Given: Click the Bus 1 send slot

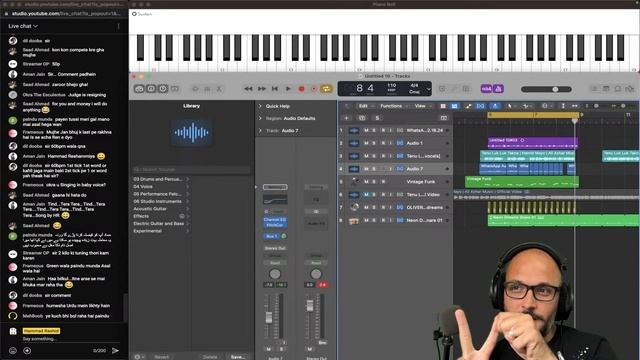Looking at the screenshot, I should tap(271, 236).
